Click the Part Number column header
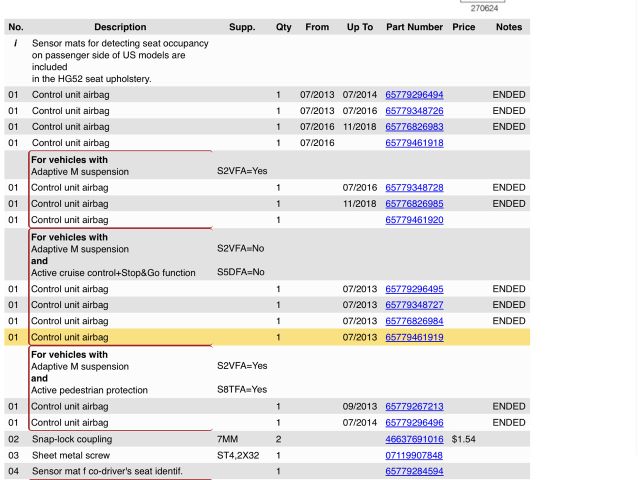 (x=414, y=27)
